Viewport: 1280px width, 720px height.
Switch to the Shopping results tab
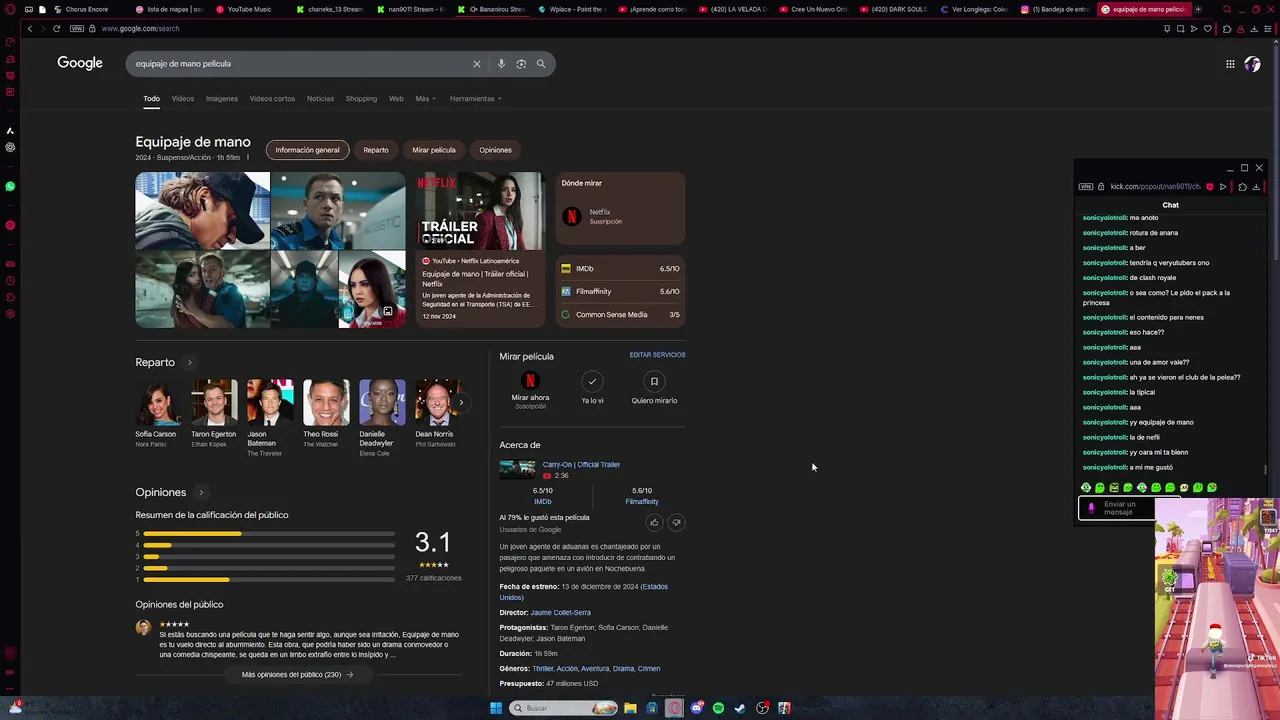(361, 99)
